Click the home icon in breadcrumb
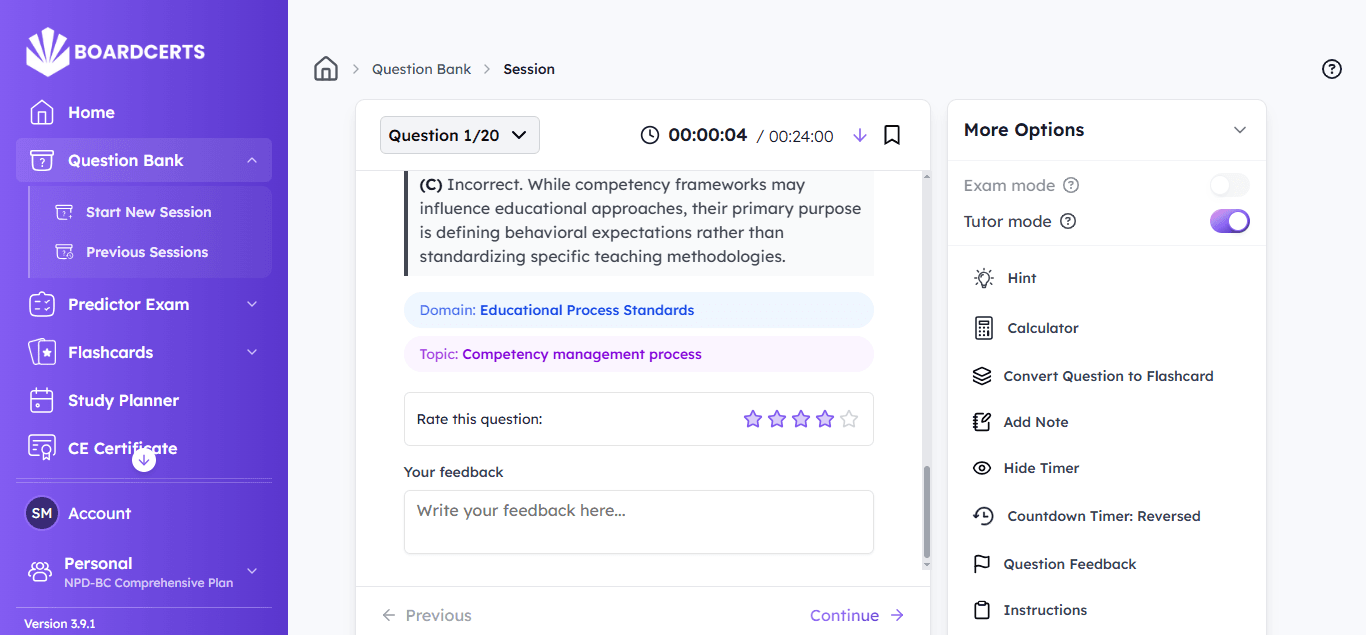1366x635 pixels. point(326,69)
